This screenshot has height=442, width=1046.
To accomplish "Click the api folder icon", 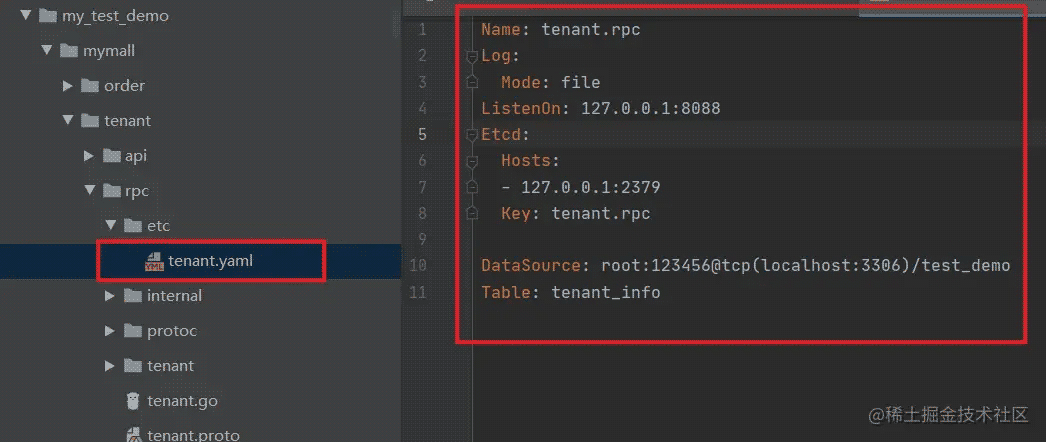I will tap(111, 156).
